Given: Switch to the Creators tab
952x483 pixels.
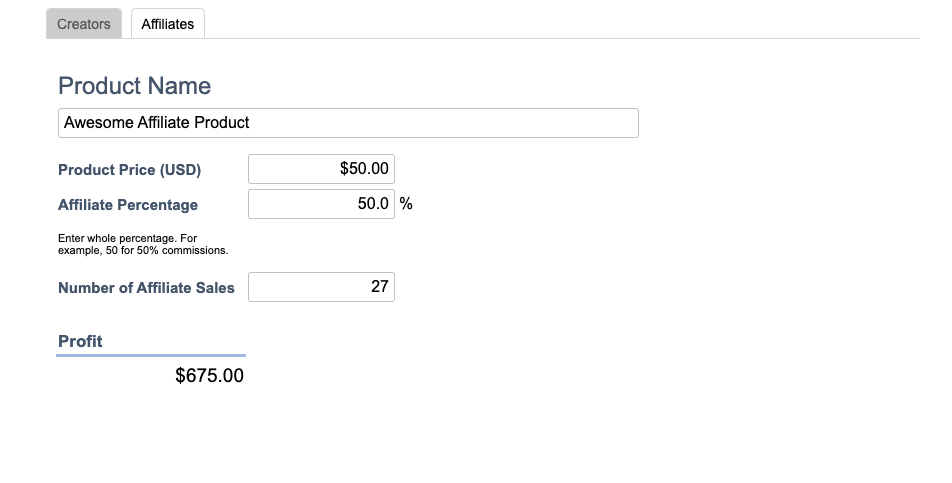Looking at the screenshot, I should coord(84,24).
